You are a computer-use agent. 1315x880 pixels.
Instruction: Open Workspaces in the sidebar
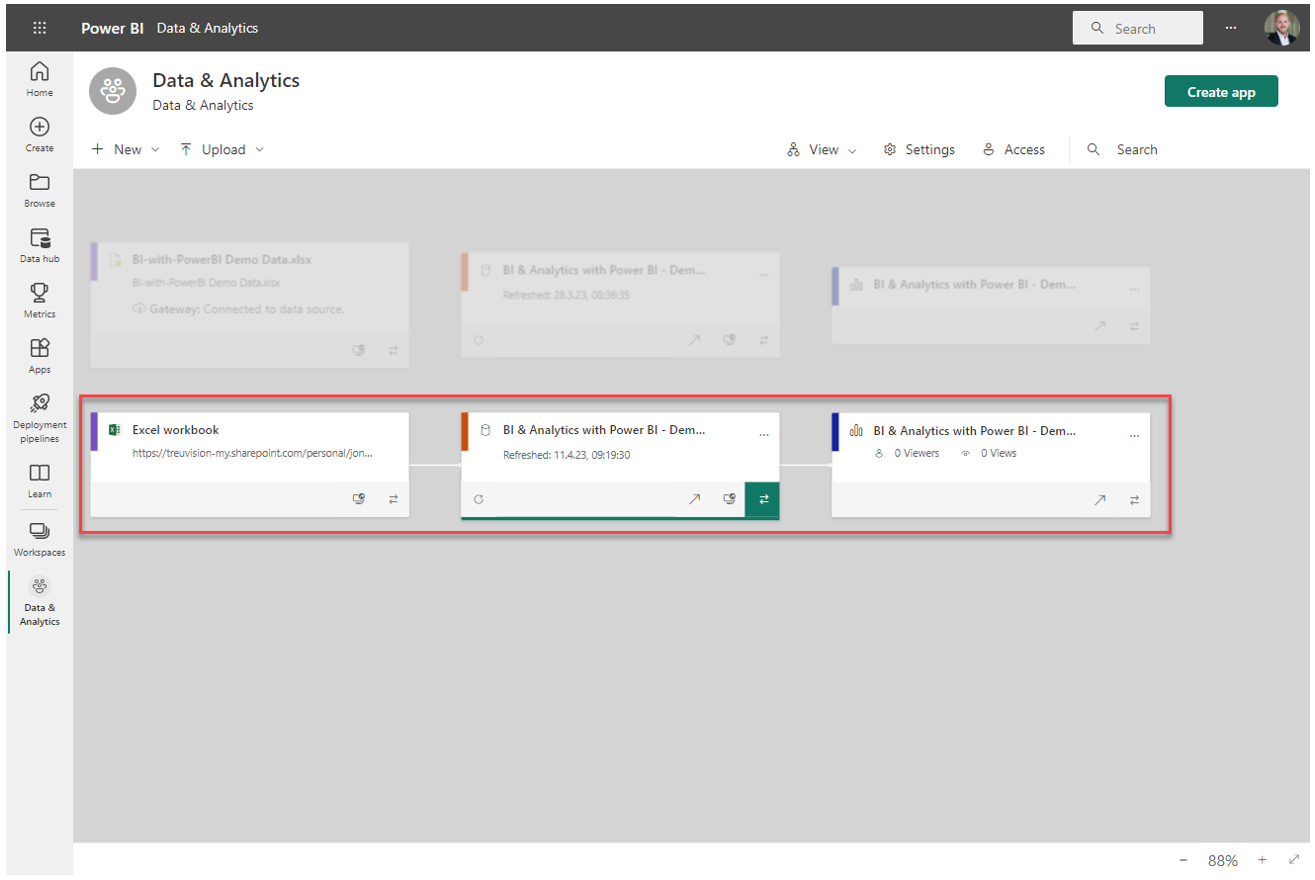click(39, 538)
